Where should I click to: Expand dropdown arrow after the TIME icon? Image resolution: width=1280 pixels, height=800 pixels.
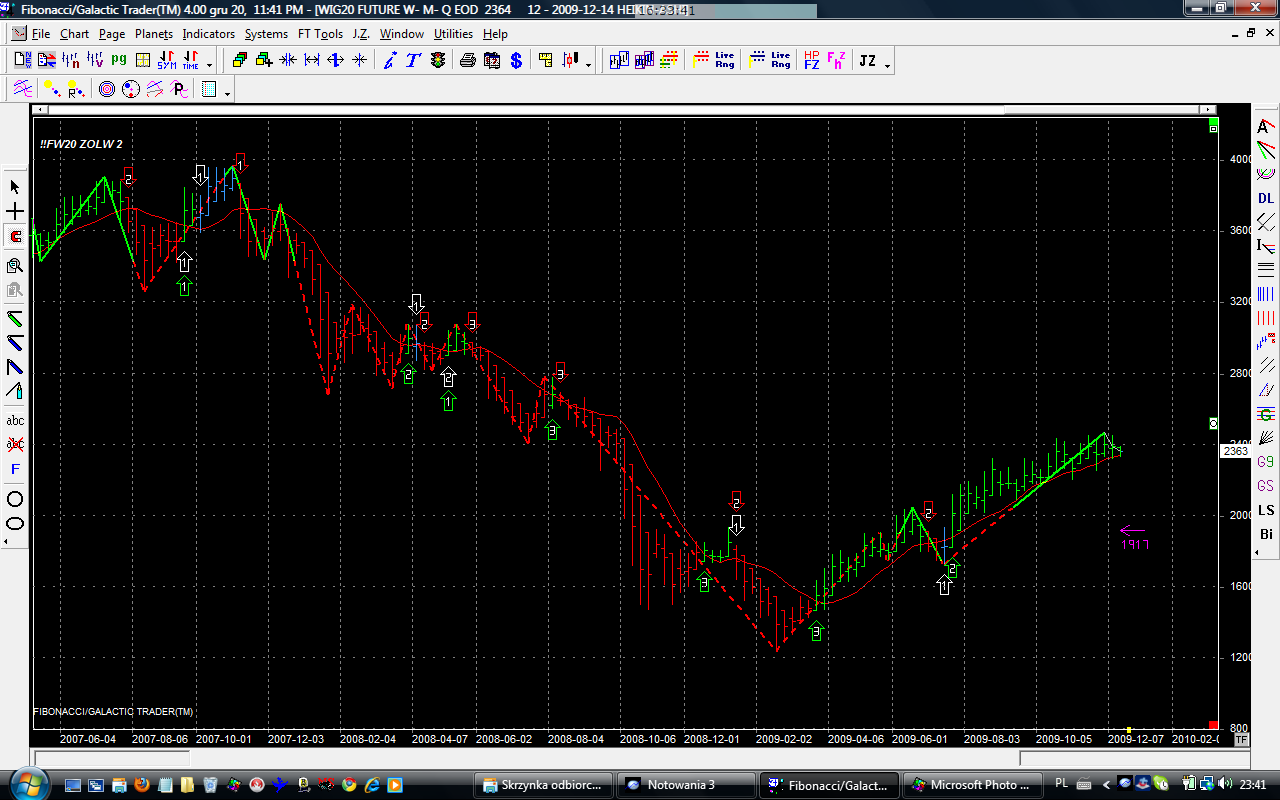pos(209,65)
